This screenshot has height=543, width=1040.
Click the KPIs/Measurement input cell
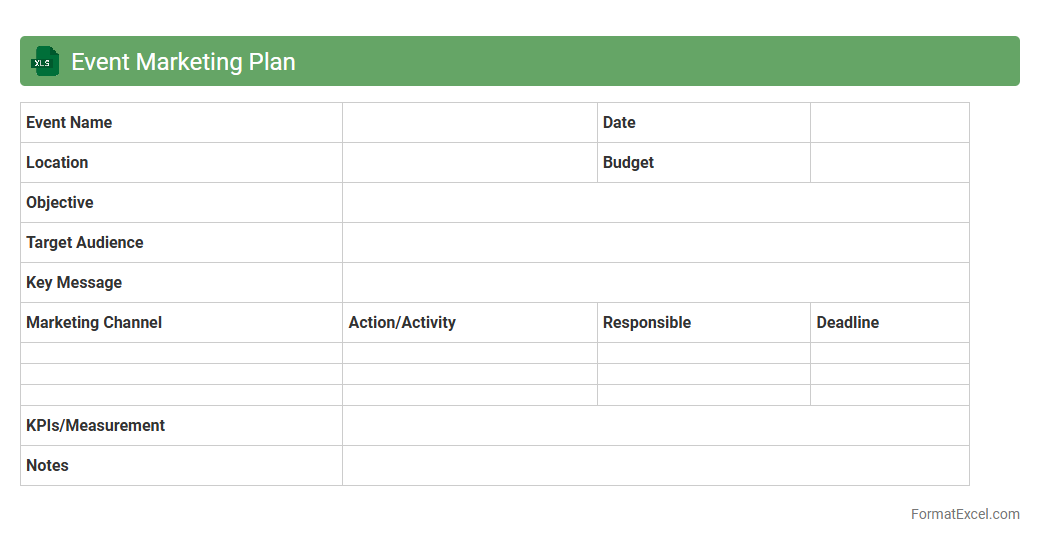655,426
